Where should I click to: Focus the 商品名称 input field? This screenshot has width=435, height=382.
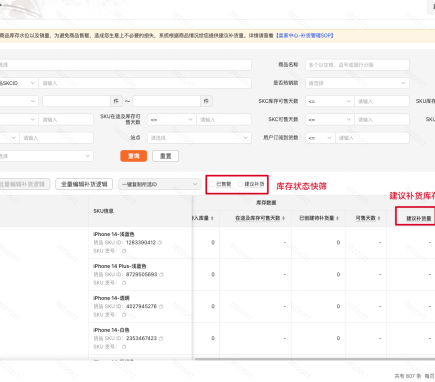pos(357,65)
